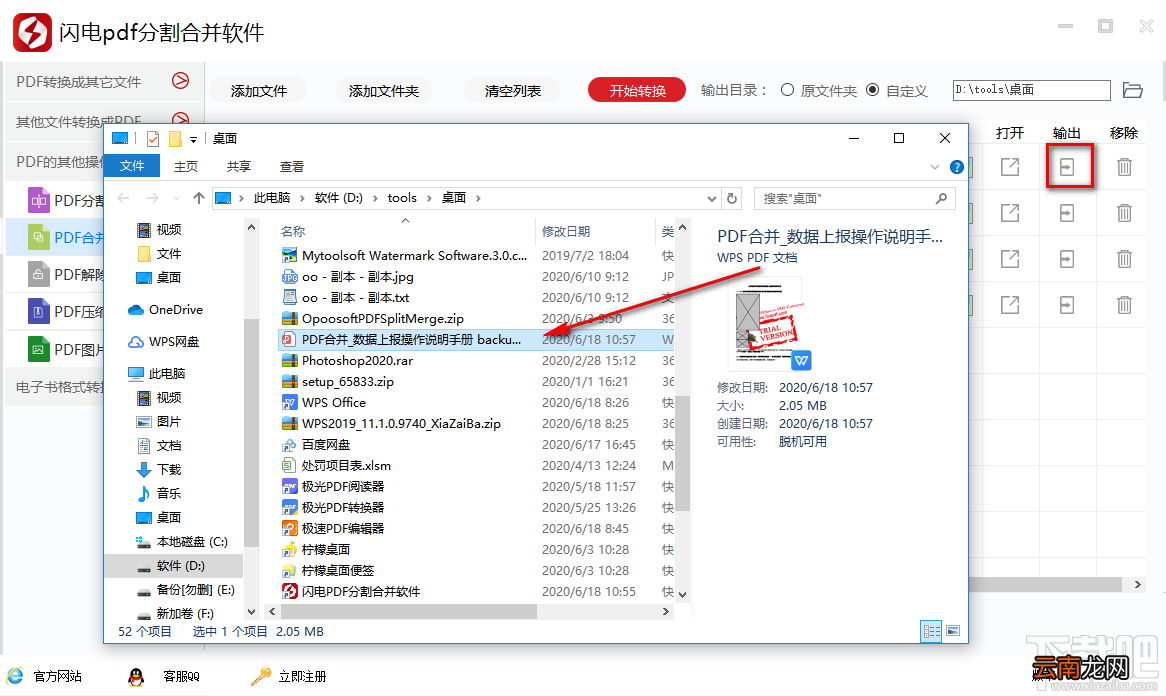
Task: Click the open-file icon in the second row
Action: pyautogui.click(x=1010, y=213)
